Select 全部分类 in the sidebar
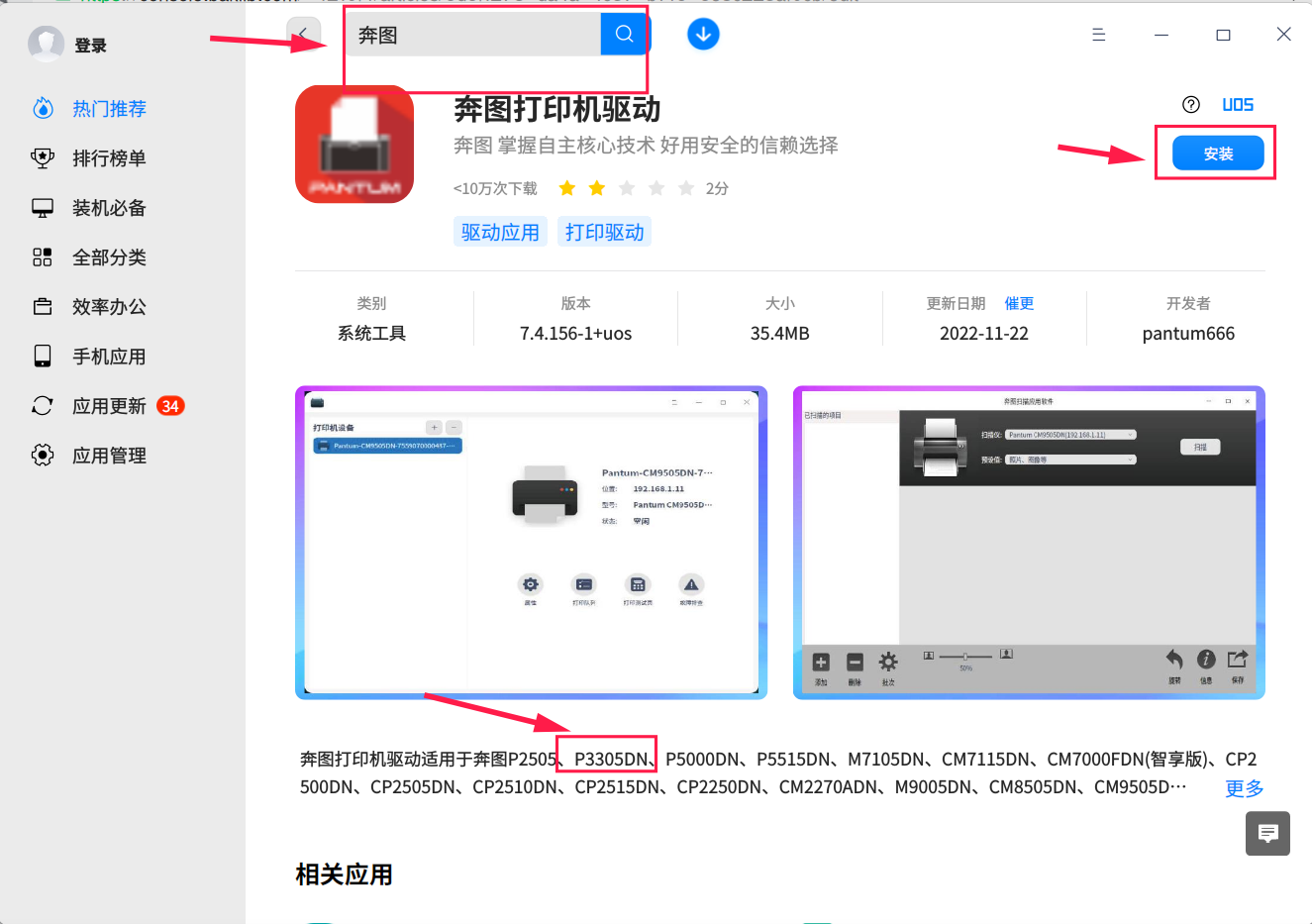The image size is (1312, 924). 109,257
